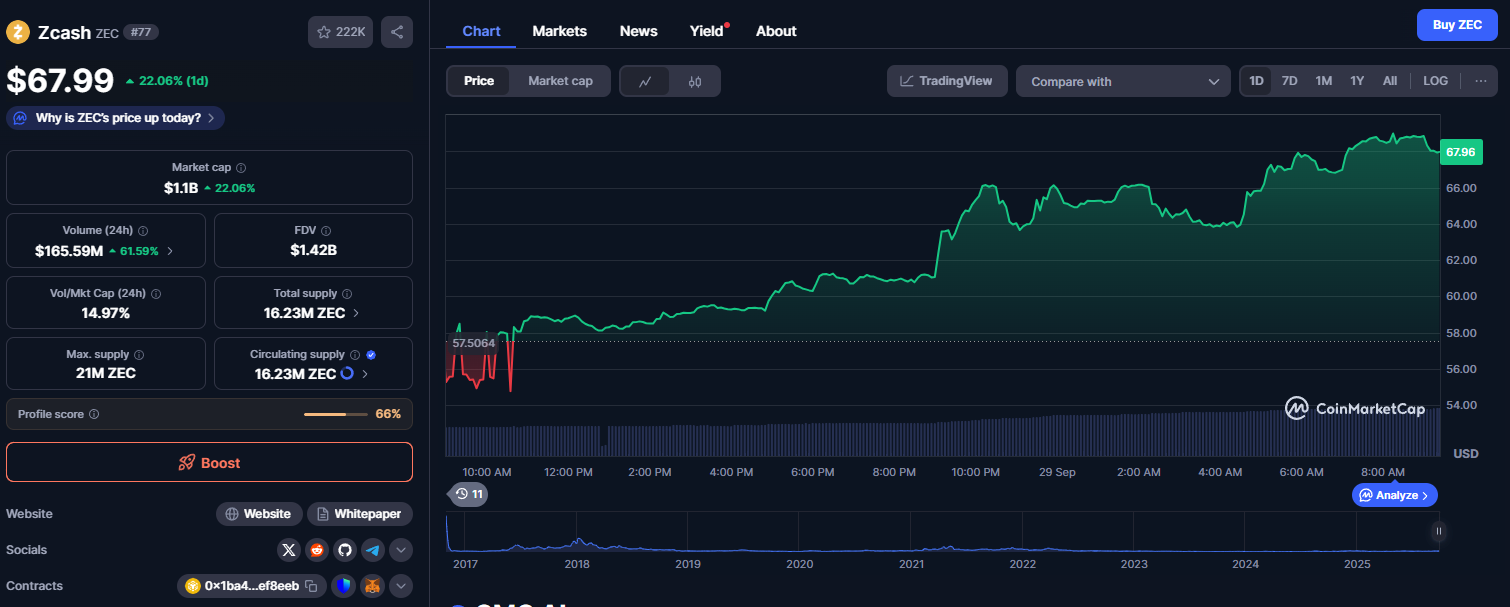This screenshot has width=1510, height=607.
Task: Add Zcash to watchlist via star button
Action: (x=341, y=32)
